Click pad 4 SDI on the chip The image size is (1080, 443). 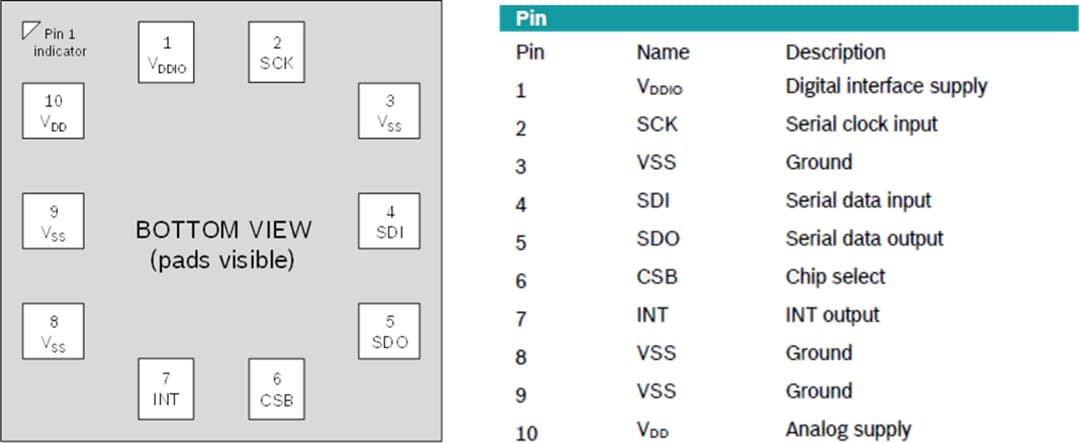point(389,222)
